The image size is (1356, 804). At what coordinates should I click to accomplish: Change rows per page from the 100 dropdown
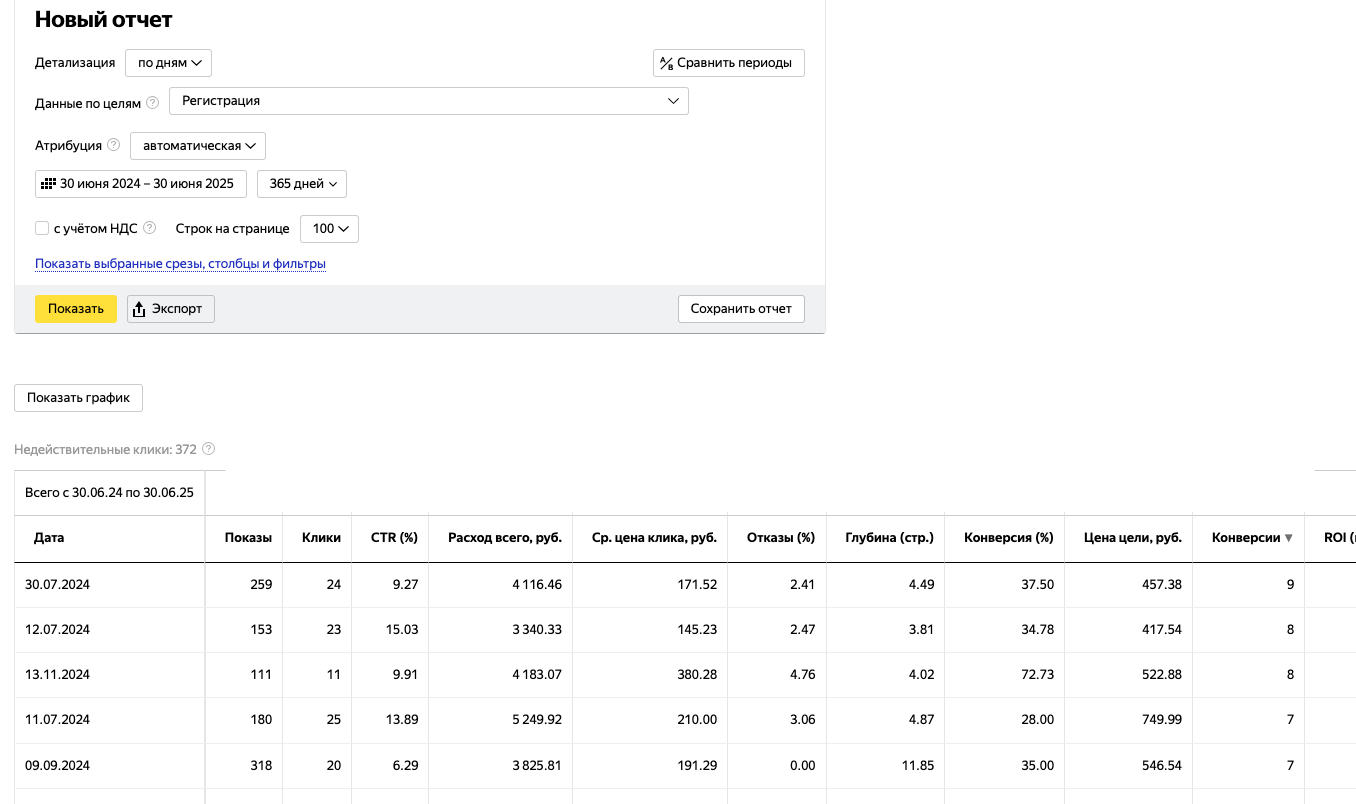point(329,229)
